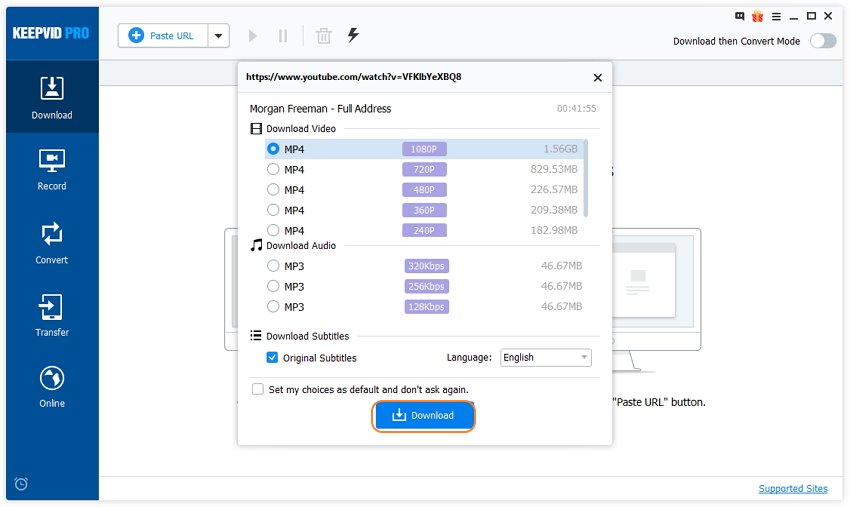
Task: Select the MP4 720P radio option
Action: [x=273, y=170]
